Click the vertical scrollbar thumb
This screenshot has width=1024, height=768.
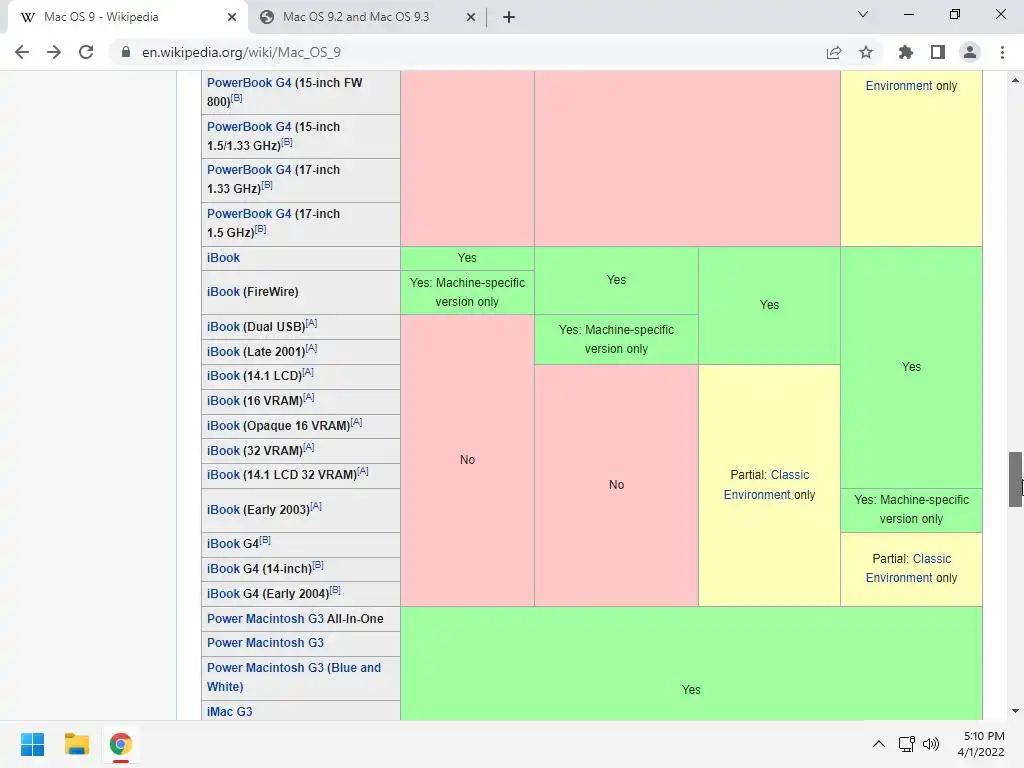(1016, 479)
